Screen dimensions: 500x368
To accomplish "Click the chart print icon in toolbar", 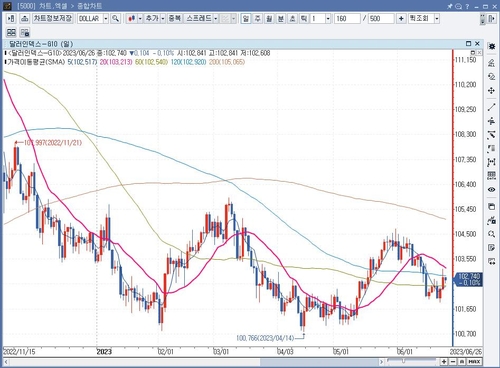I will point(24,19).
